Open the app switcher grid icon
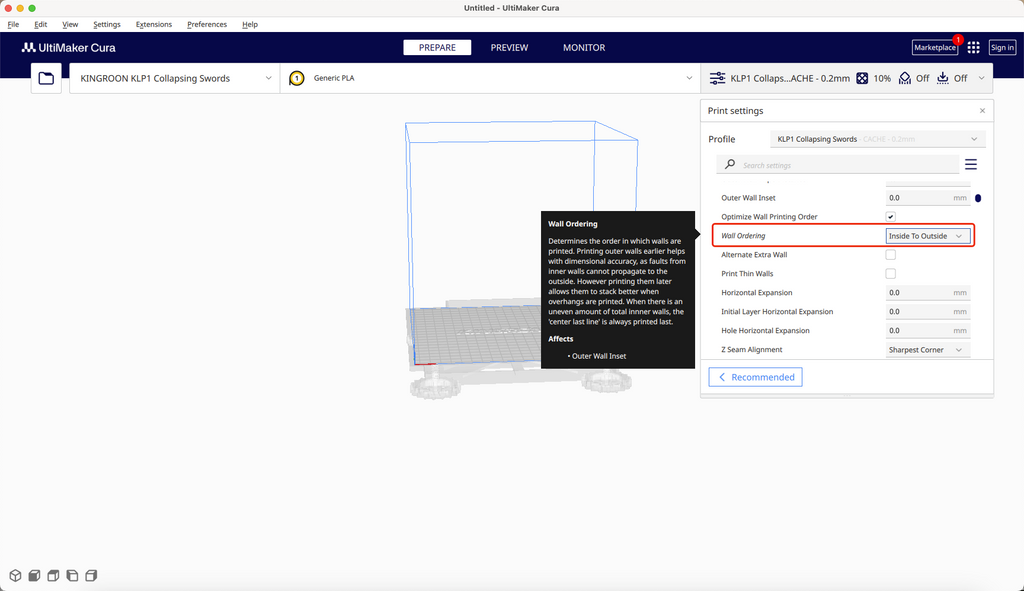Viewport: 1024px width, 591px height. 973,48
